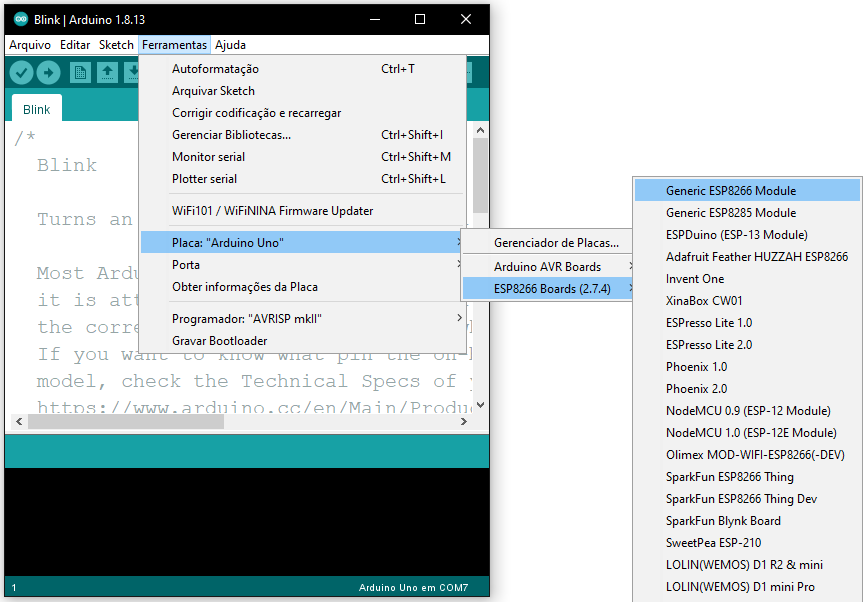
Task: Choose SparkFun ESP8266 Thing Dev
Action: click(748, 499)
